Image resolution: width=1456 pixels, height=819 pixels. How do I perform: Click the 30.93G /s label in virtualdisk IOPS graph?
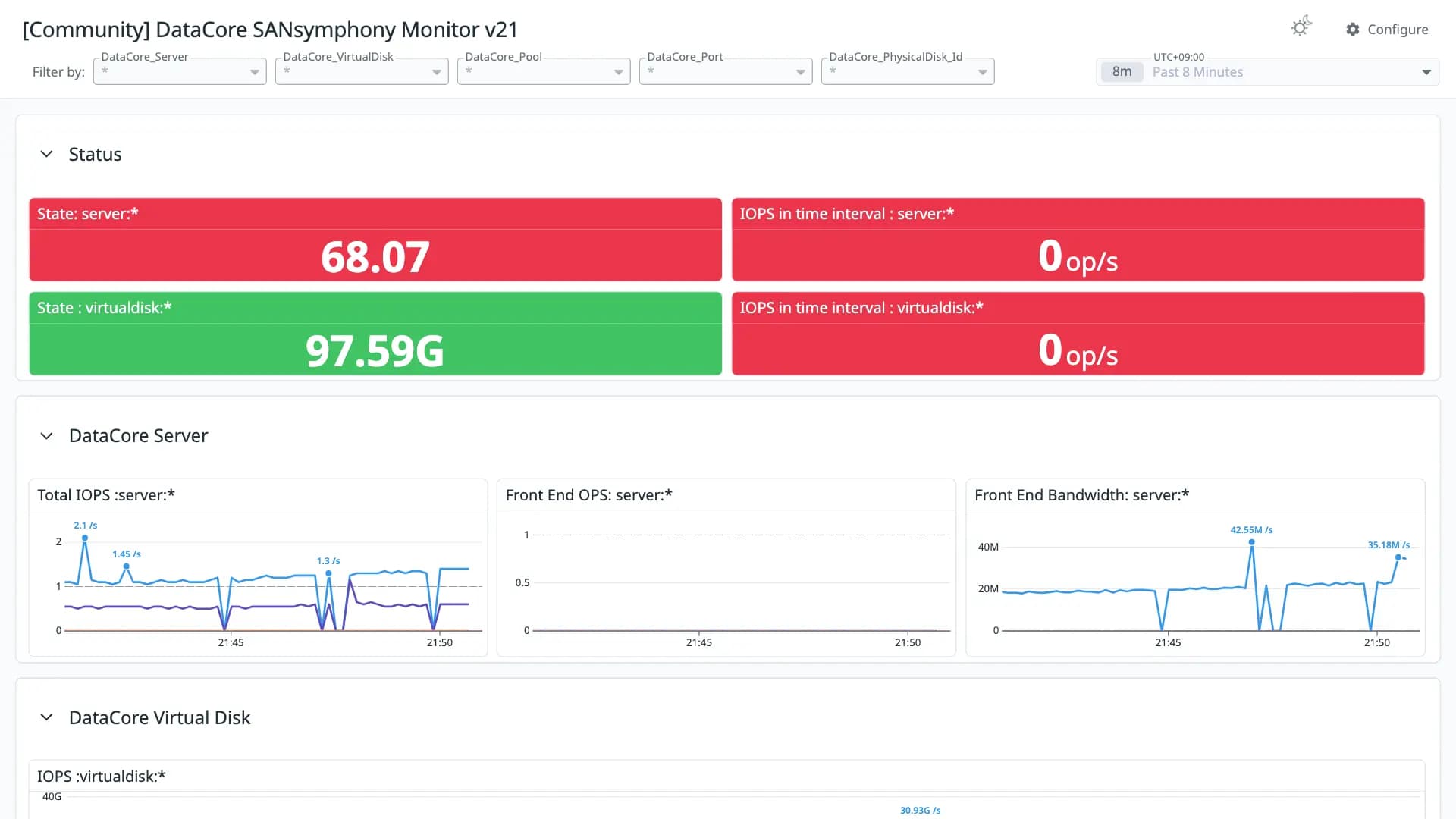point(920,811)
